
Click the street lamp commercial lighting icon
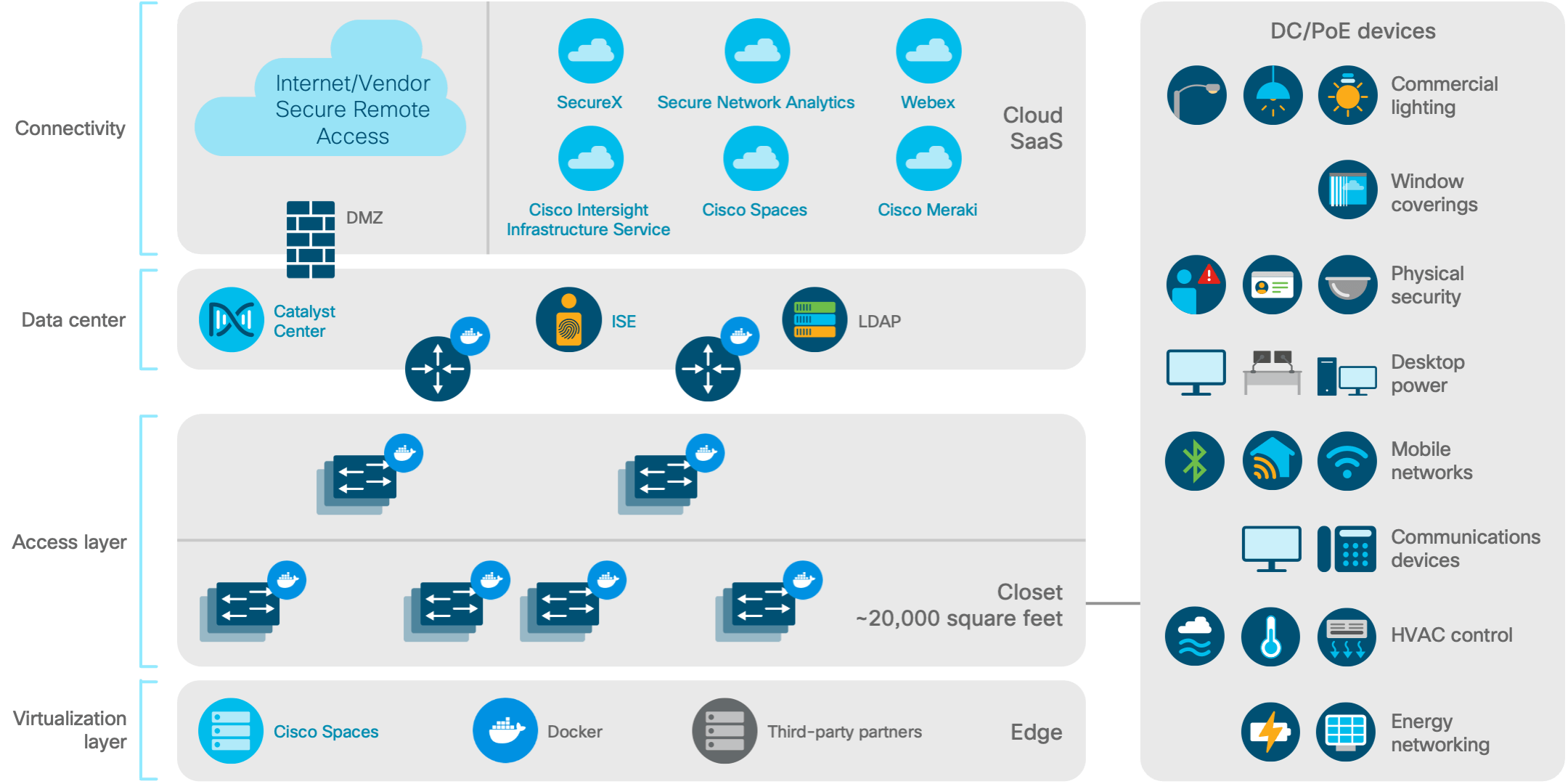1197,95
